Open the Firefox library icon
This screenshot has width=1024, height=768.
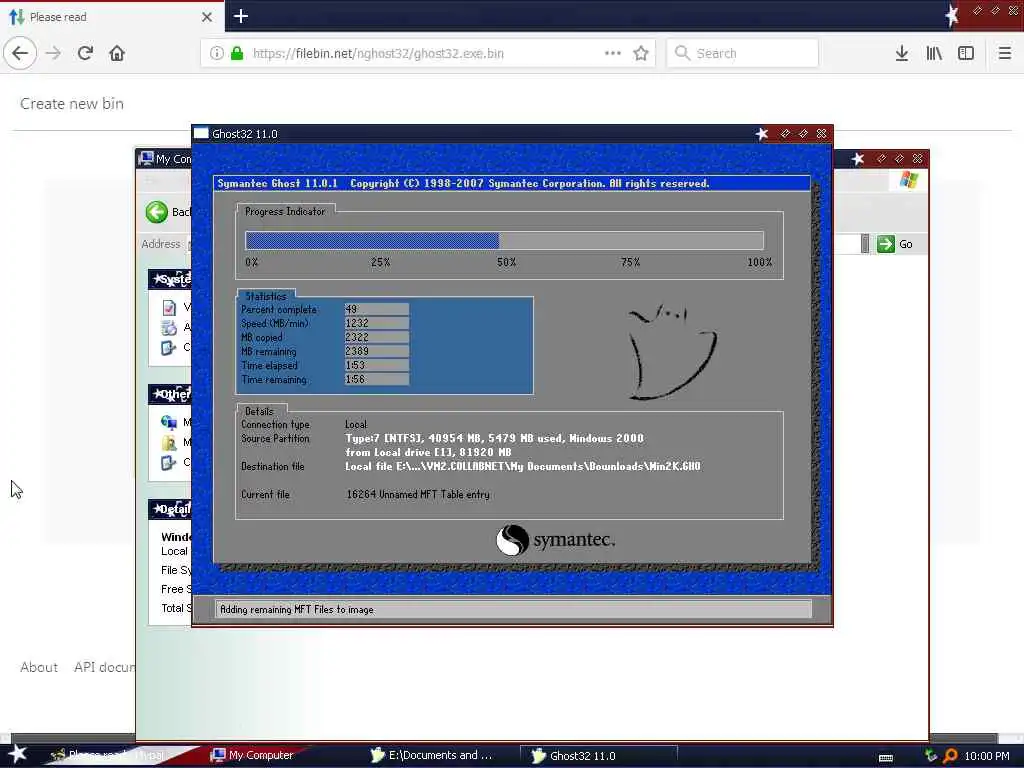pos(934,53)
